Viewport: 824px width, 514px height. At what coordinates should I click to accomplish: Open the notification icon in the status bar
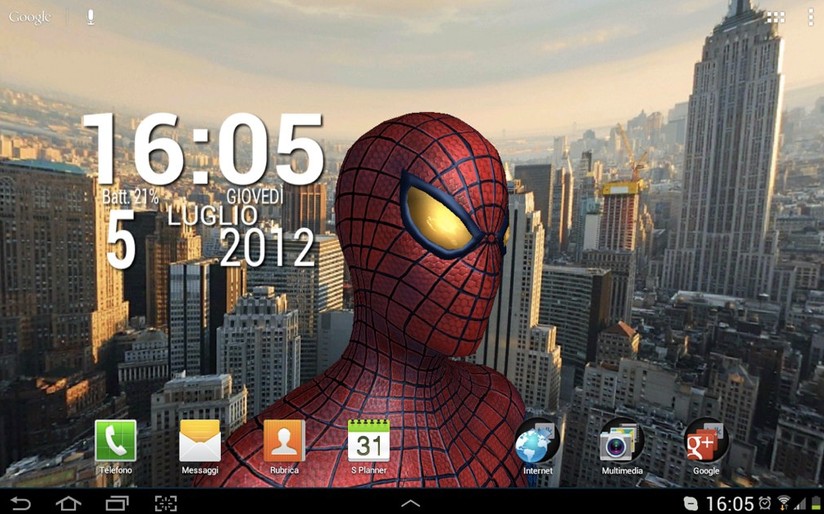691,503
